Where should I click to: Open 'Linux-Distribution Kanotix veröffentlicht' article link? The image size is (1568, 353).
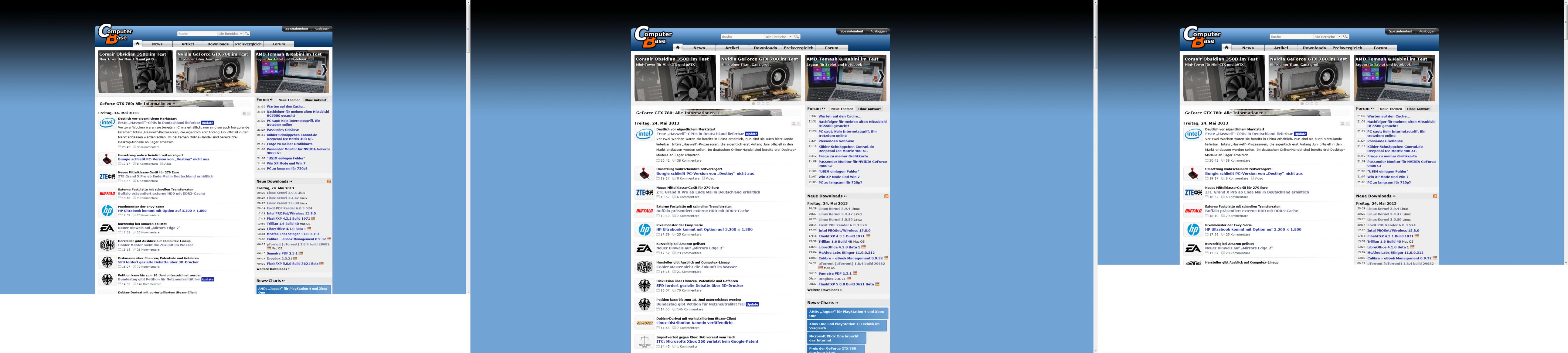pos(694,323)
